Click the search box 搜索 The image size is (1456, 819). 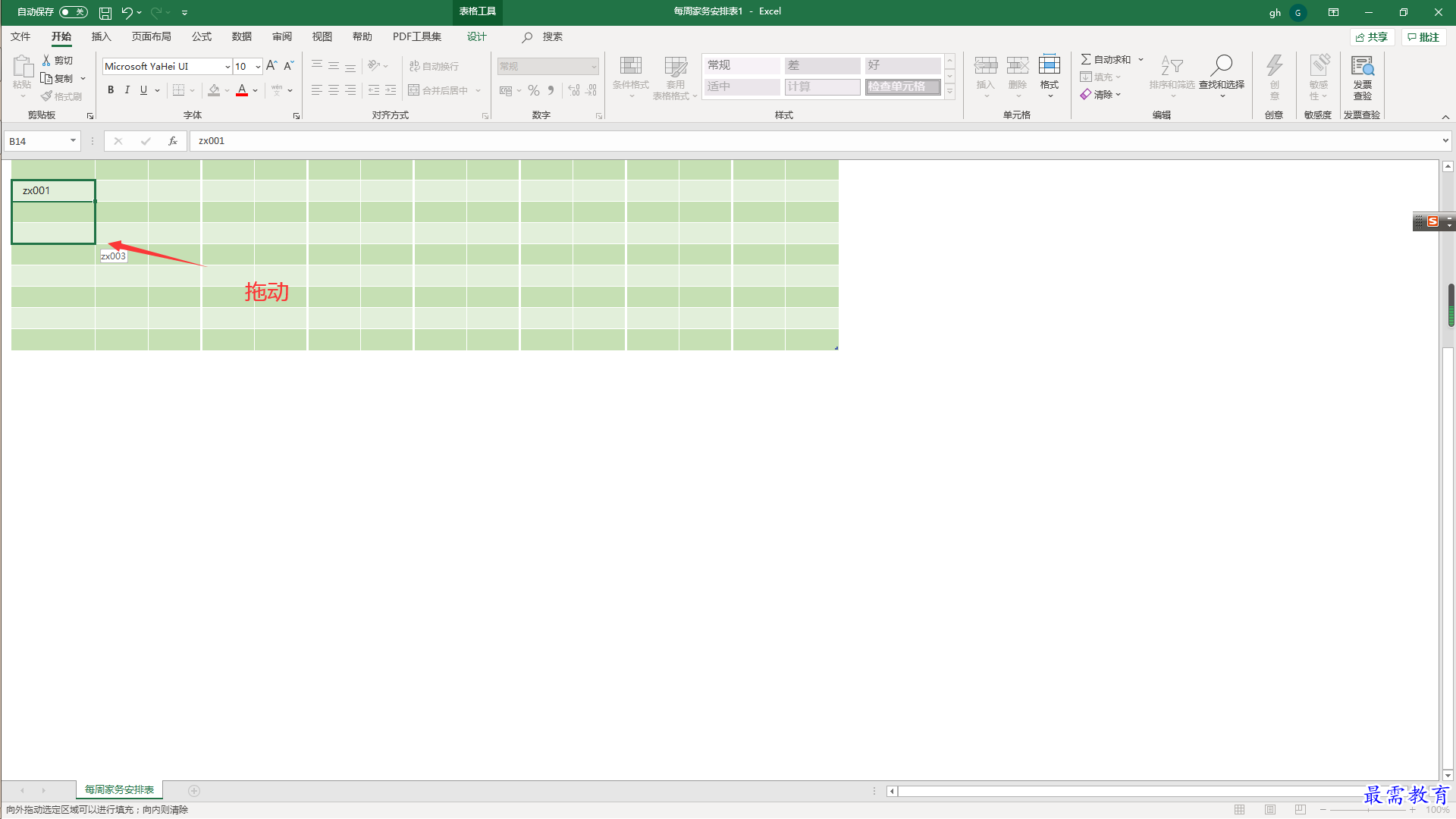tap(542, 36)
